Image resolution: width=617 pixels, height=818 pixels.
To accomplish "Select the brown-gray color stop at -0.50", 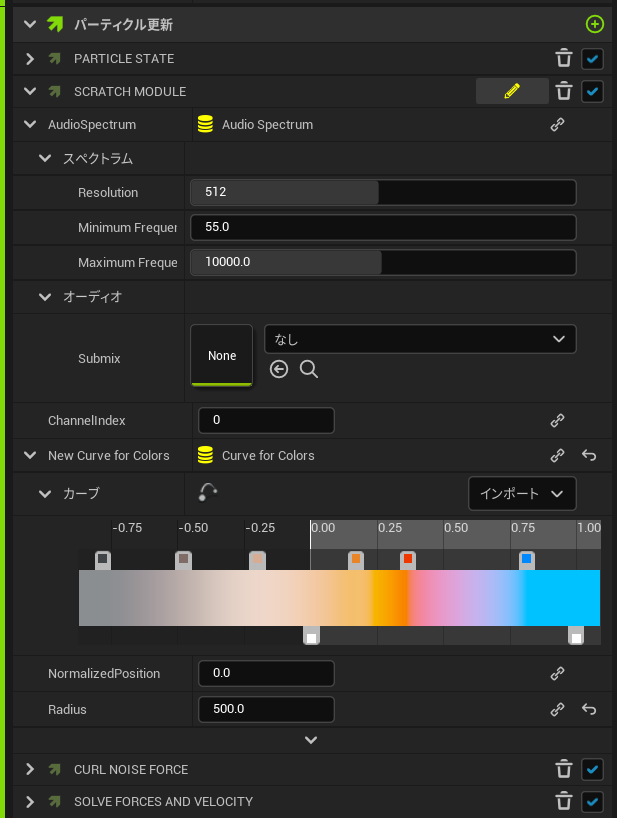I will (x=183, y=560).
